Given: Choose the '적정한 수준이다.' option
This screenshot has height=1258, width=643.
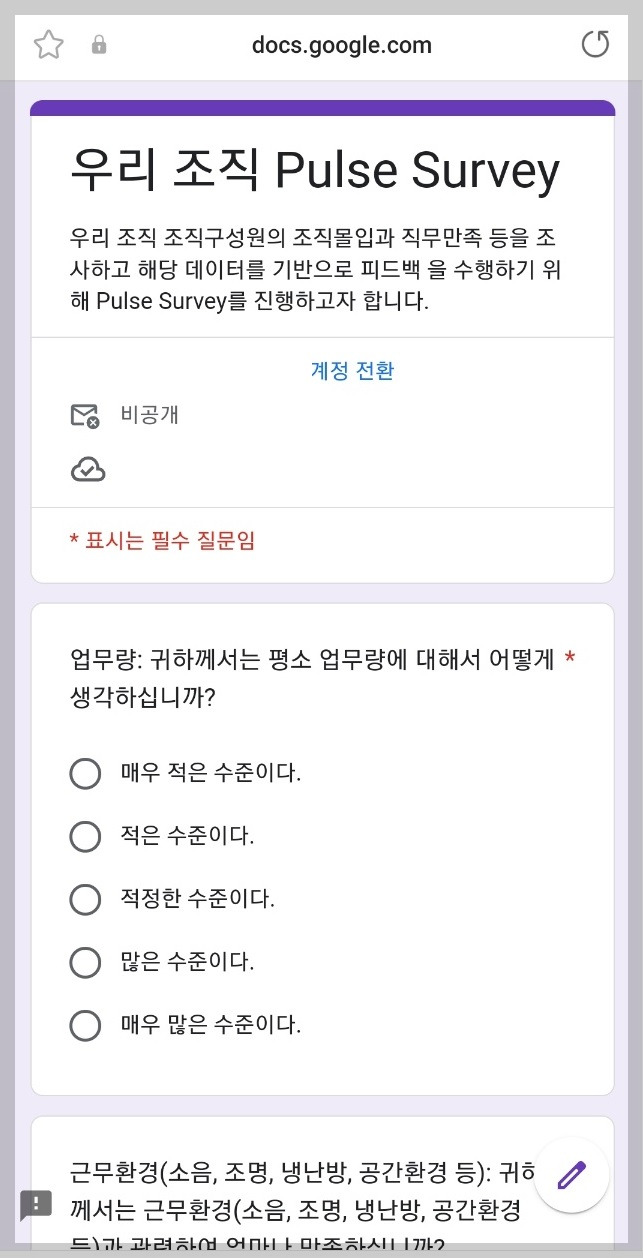Looking at the screenshot, I should pyautogui.click(x=85, y=899).
